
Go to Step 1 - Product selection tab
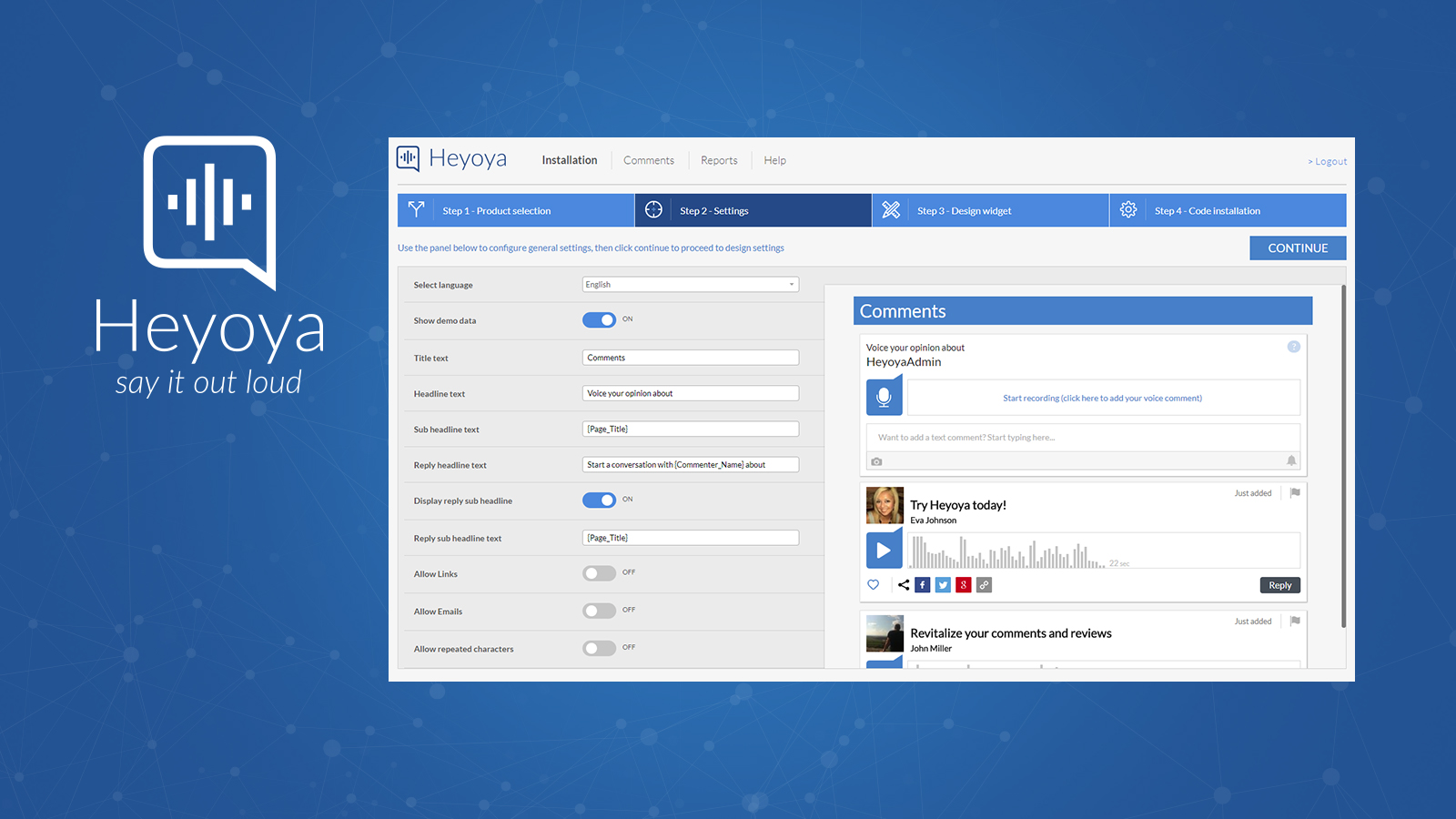[x=516, y=210]
